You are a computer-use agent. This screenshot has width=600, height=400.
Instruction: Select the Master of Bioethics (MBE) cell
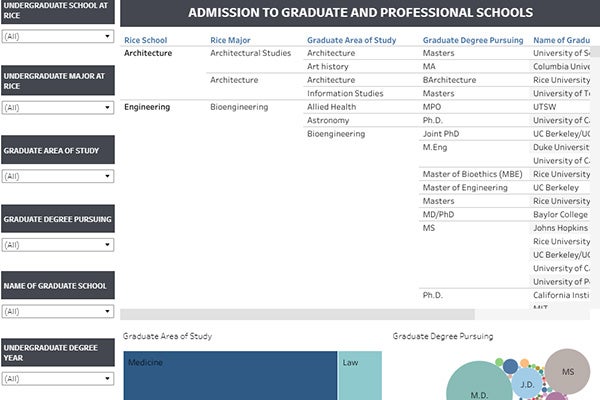[x=472, y=174]
